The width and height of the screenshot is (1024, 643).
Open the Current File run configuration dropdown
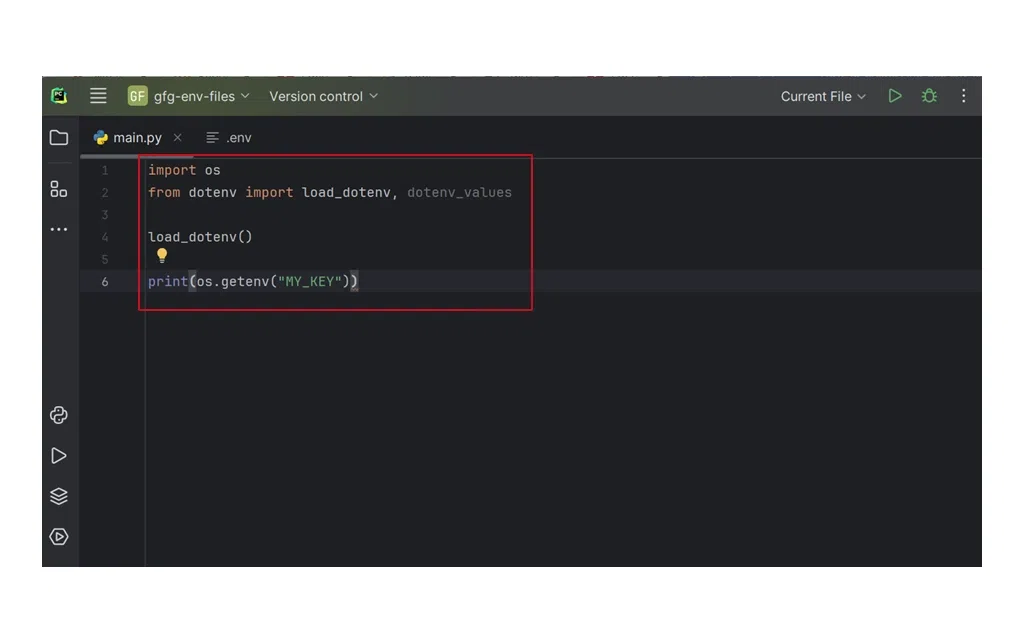point(822,96)
